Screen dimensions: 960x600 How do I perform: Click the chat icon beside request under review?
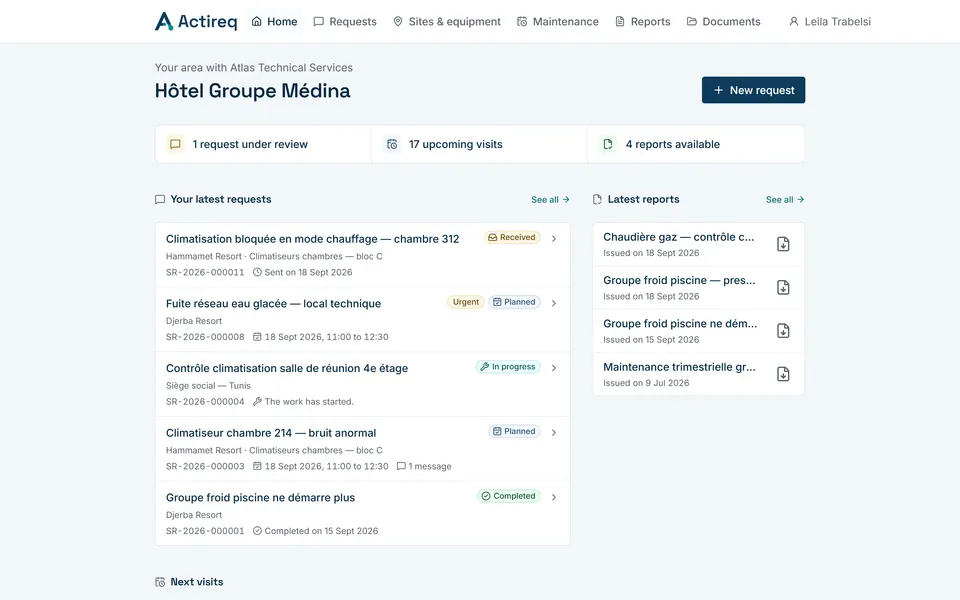[x=175, y=144]
